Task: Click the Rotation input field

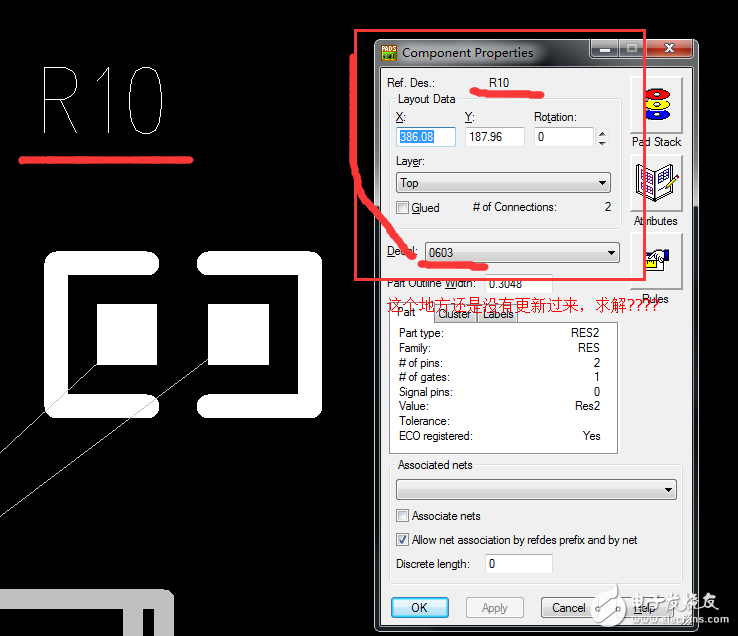Action: 564,137
